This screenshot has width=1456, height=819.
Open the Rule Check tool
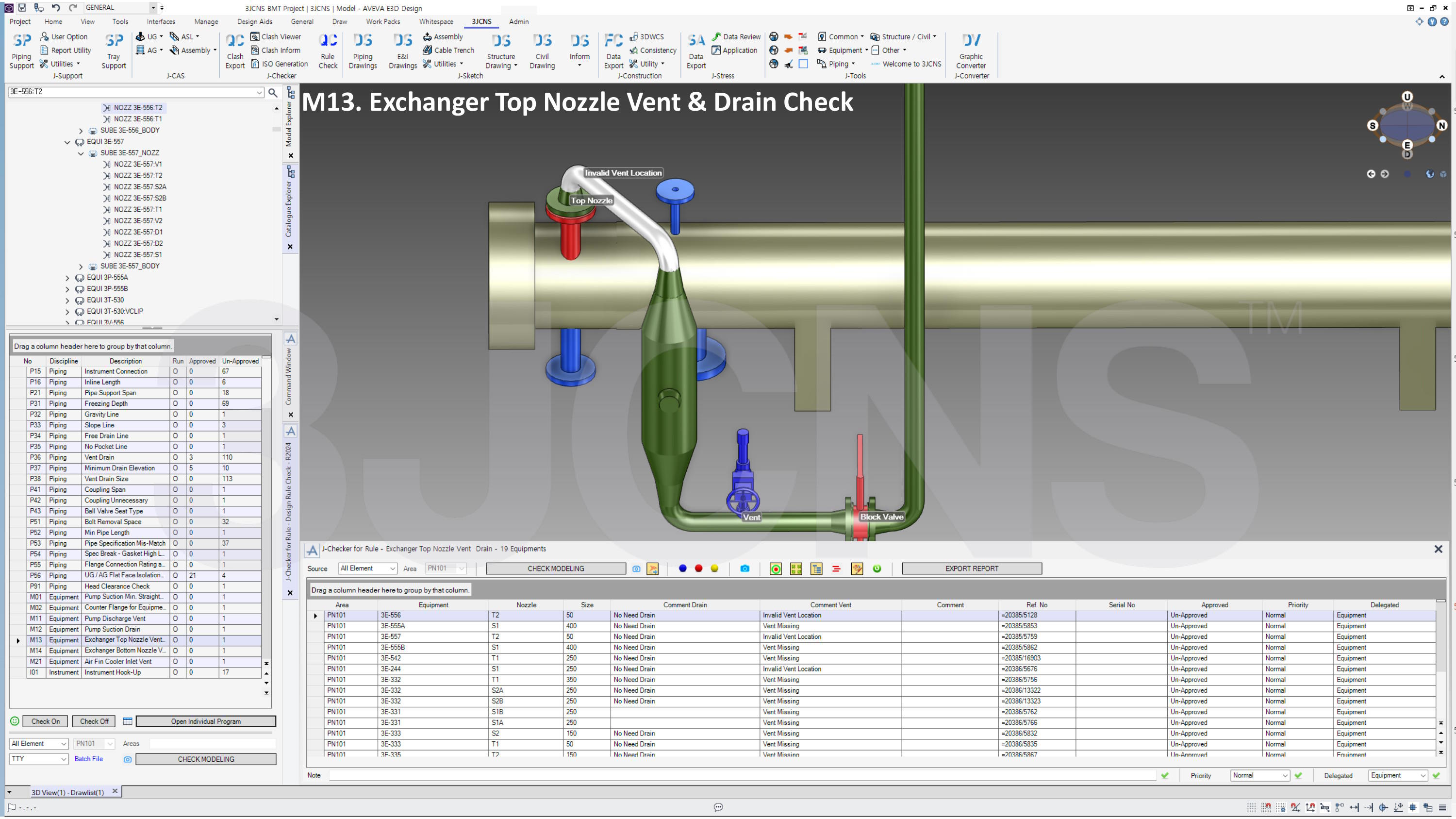[x=328, y=51]
